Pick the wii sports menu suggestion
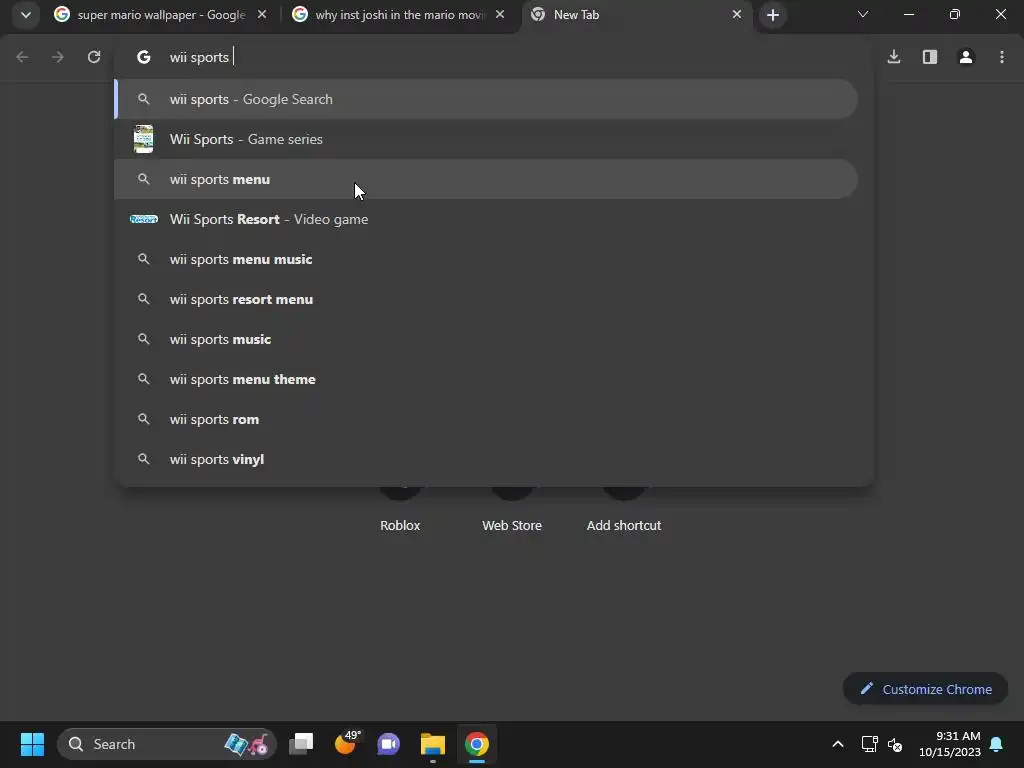1024x768 pixels. coord(486,179)
